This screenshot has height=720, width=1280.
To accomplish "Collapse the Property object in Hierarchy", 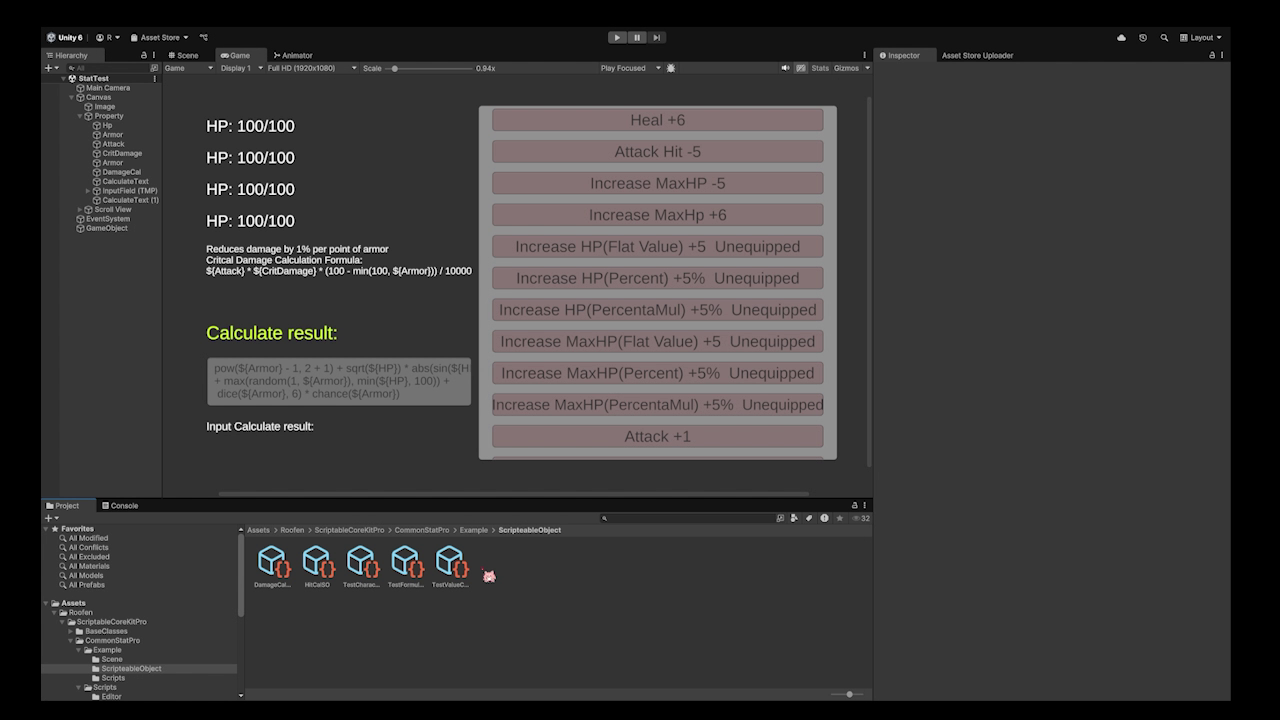I will click(80, 116).
